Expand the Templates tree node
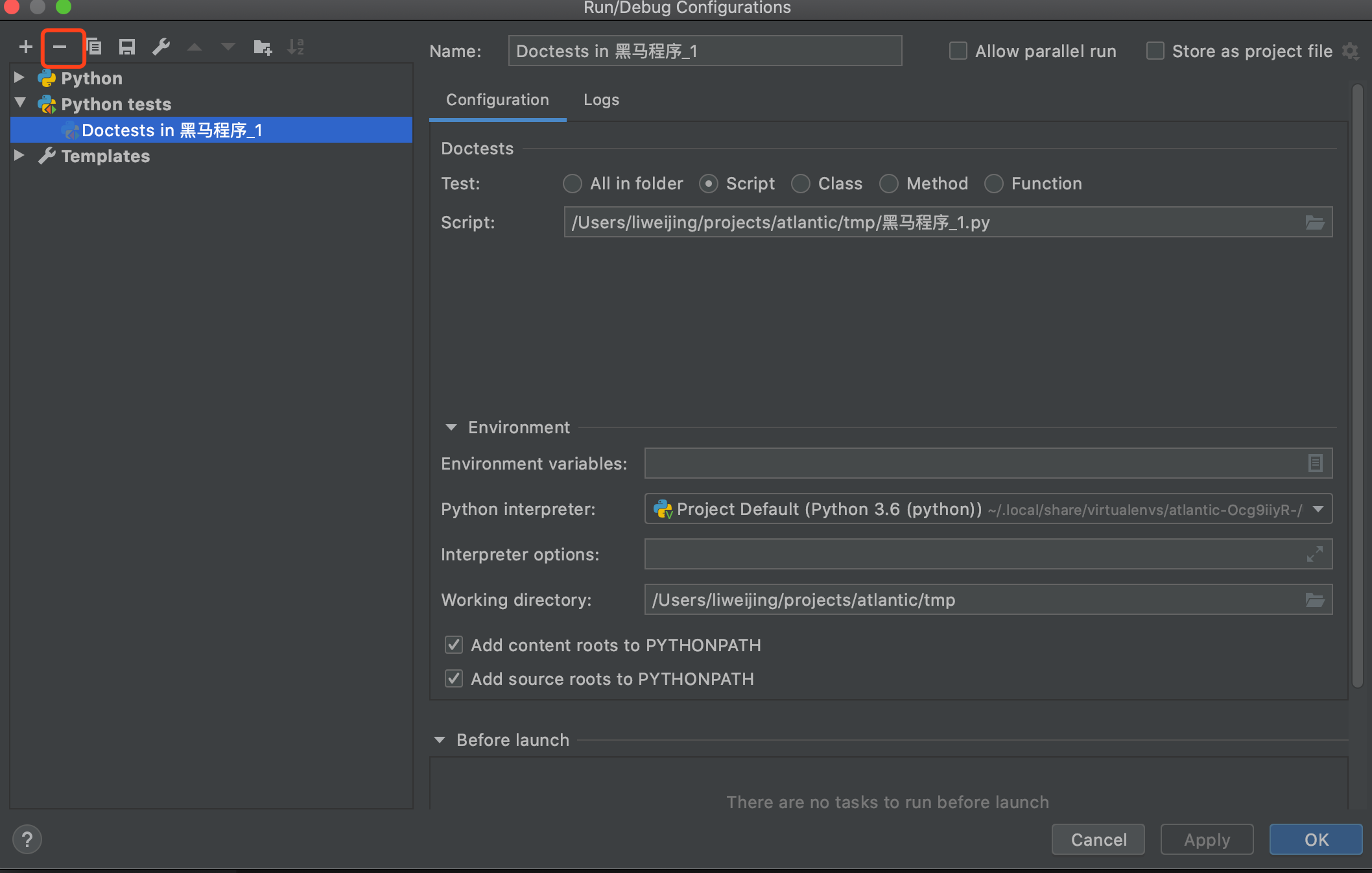1372x873 pixels. pyautogui.click(x=19, y=156)
